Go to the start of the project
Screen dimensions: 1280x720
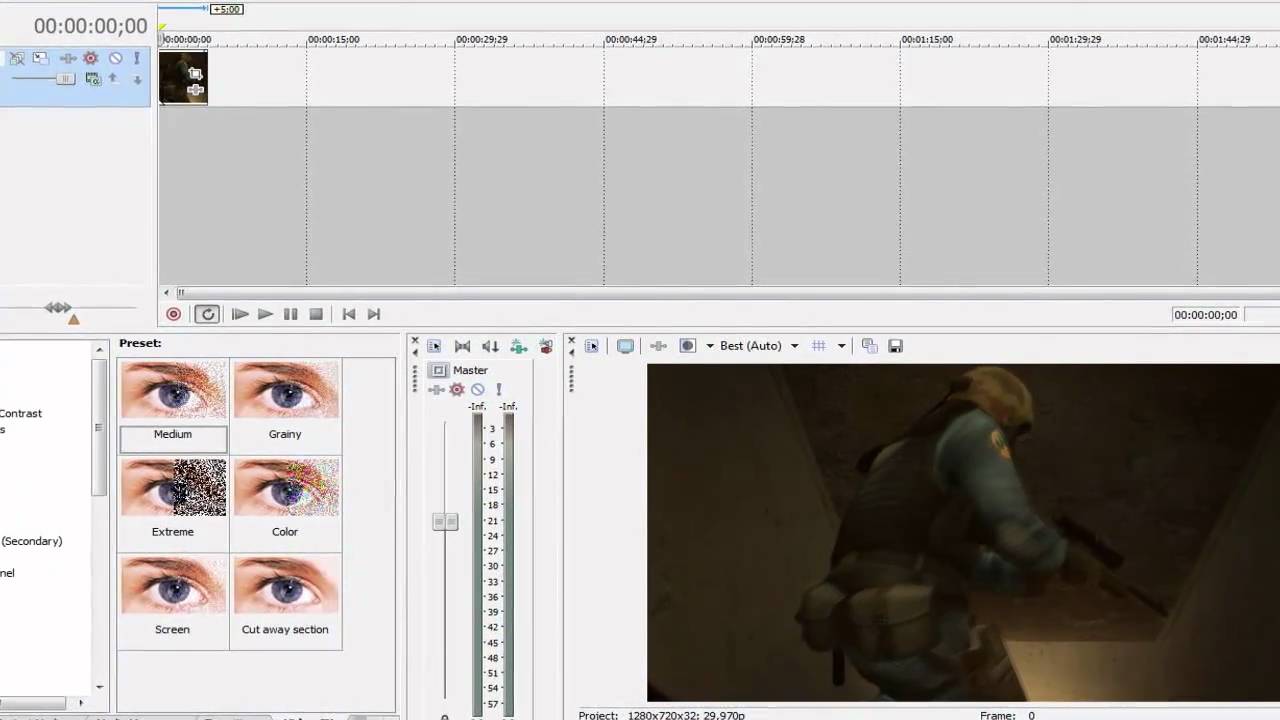(x=348, y=314)
